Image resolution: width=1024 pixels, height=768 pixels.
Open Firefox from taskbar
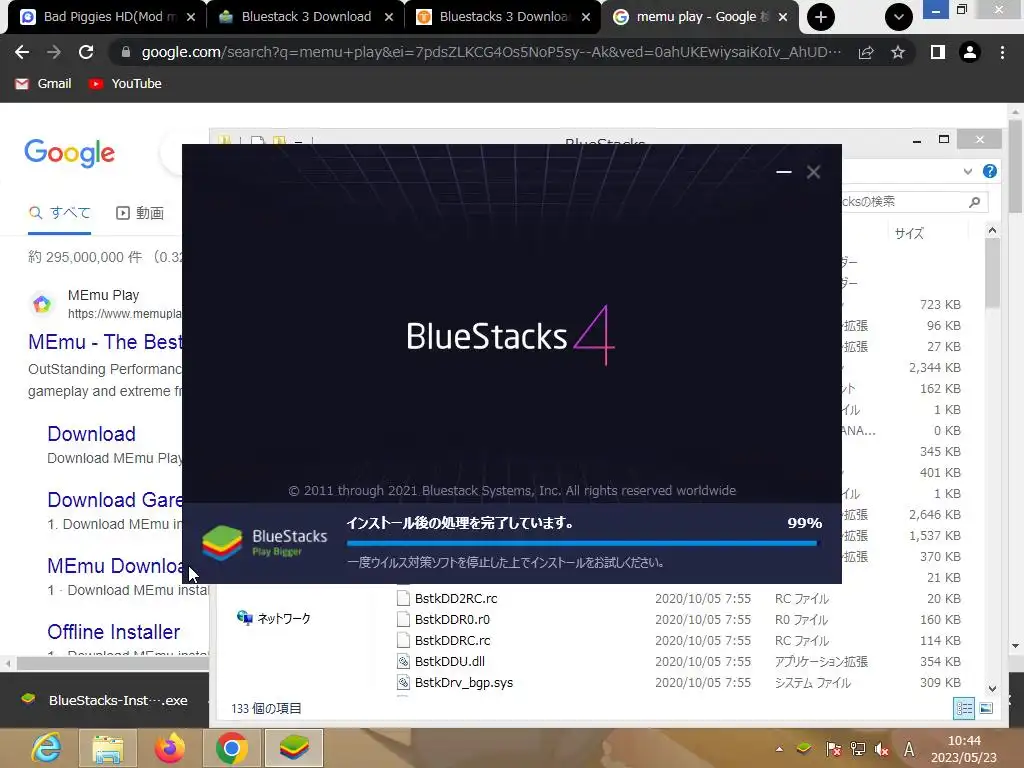pyautogui.click(x=170, y=748)
